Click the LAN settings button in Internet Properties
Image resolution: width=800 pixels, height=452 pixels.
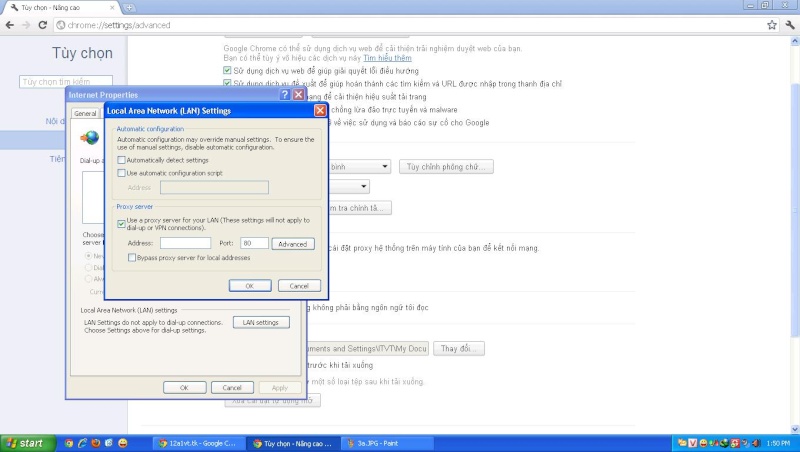(x=261, y=322)
